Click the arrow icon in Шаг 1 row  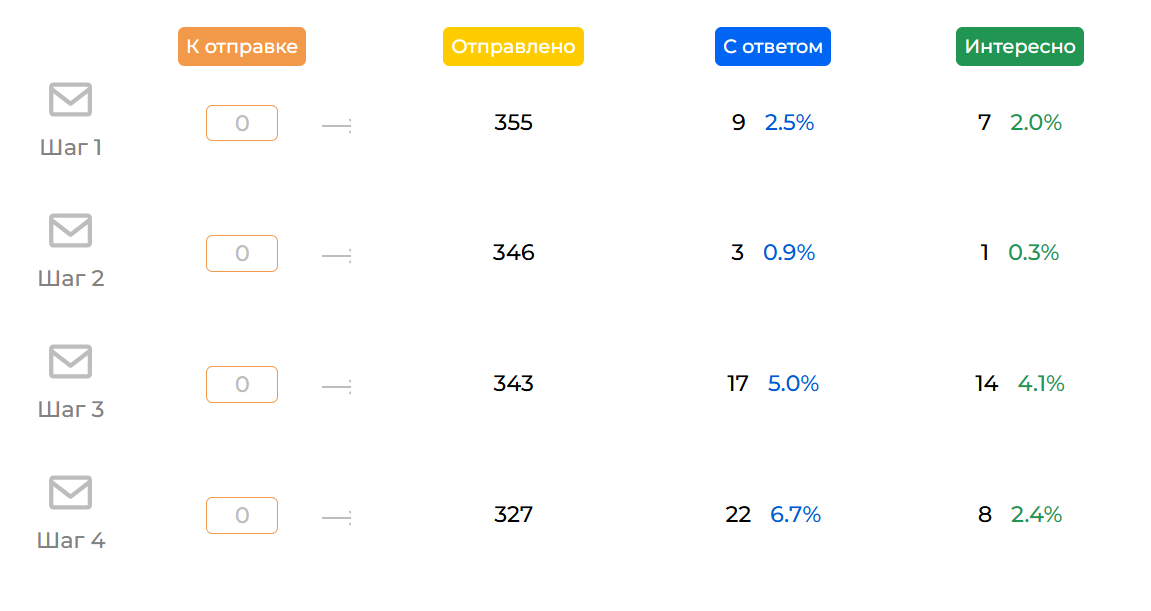coord(337,125)
